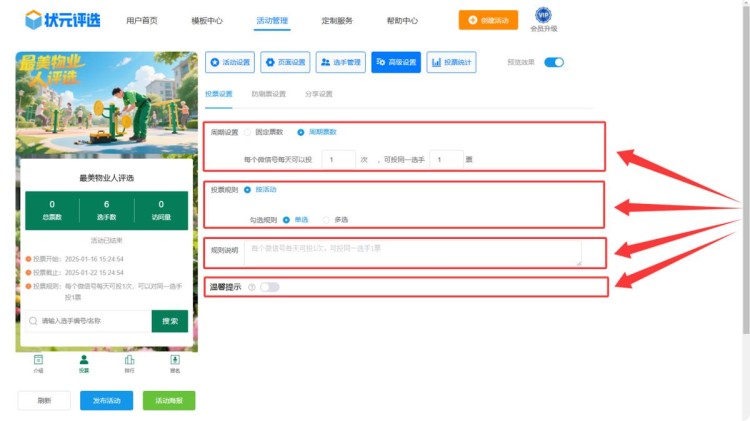Switch to the 分享设置 tab
The height and width of the screenshot is (421, 750).
pos(318,94)
